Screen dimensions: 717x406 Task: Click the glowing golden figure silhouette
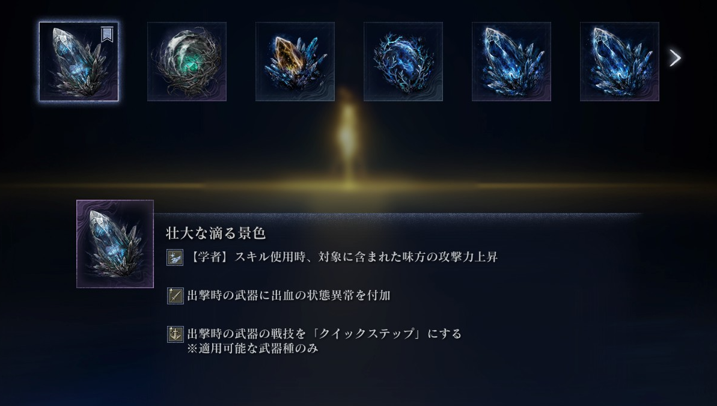click(x=348, y=135)
